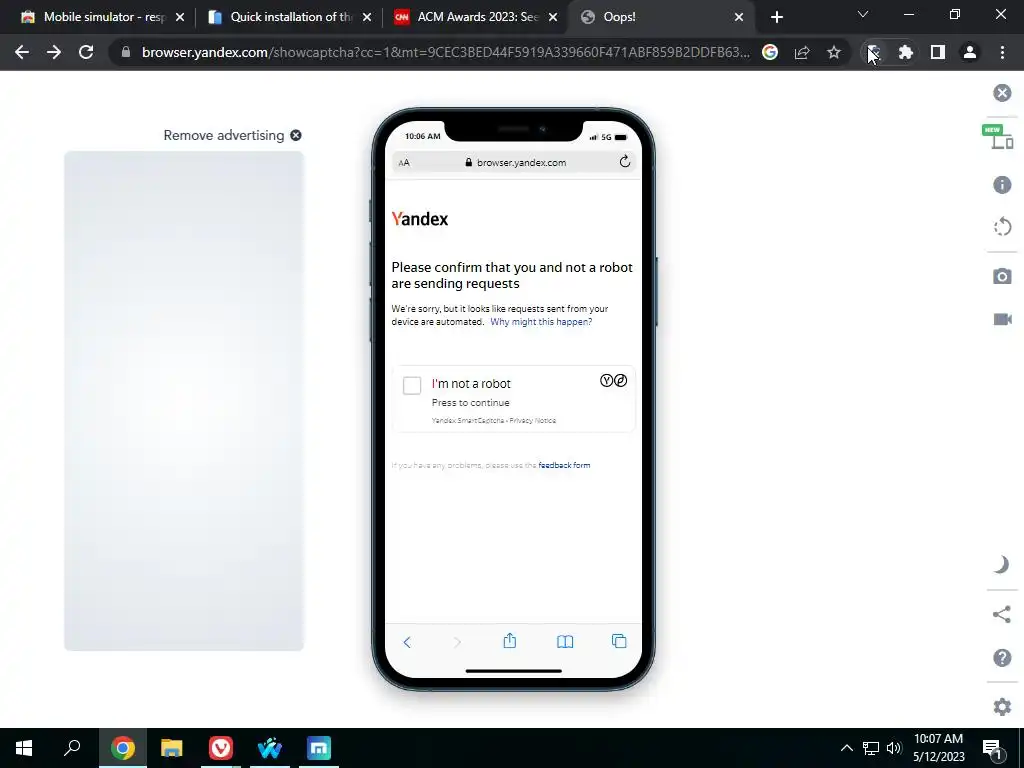Image resolution: width=1024 pixels, height=768 pixels.
Task: Tap phone browser back arrow
Action: pyautogui.click(x=407, y=642)
